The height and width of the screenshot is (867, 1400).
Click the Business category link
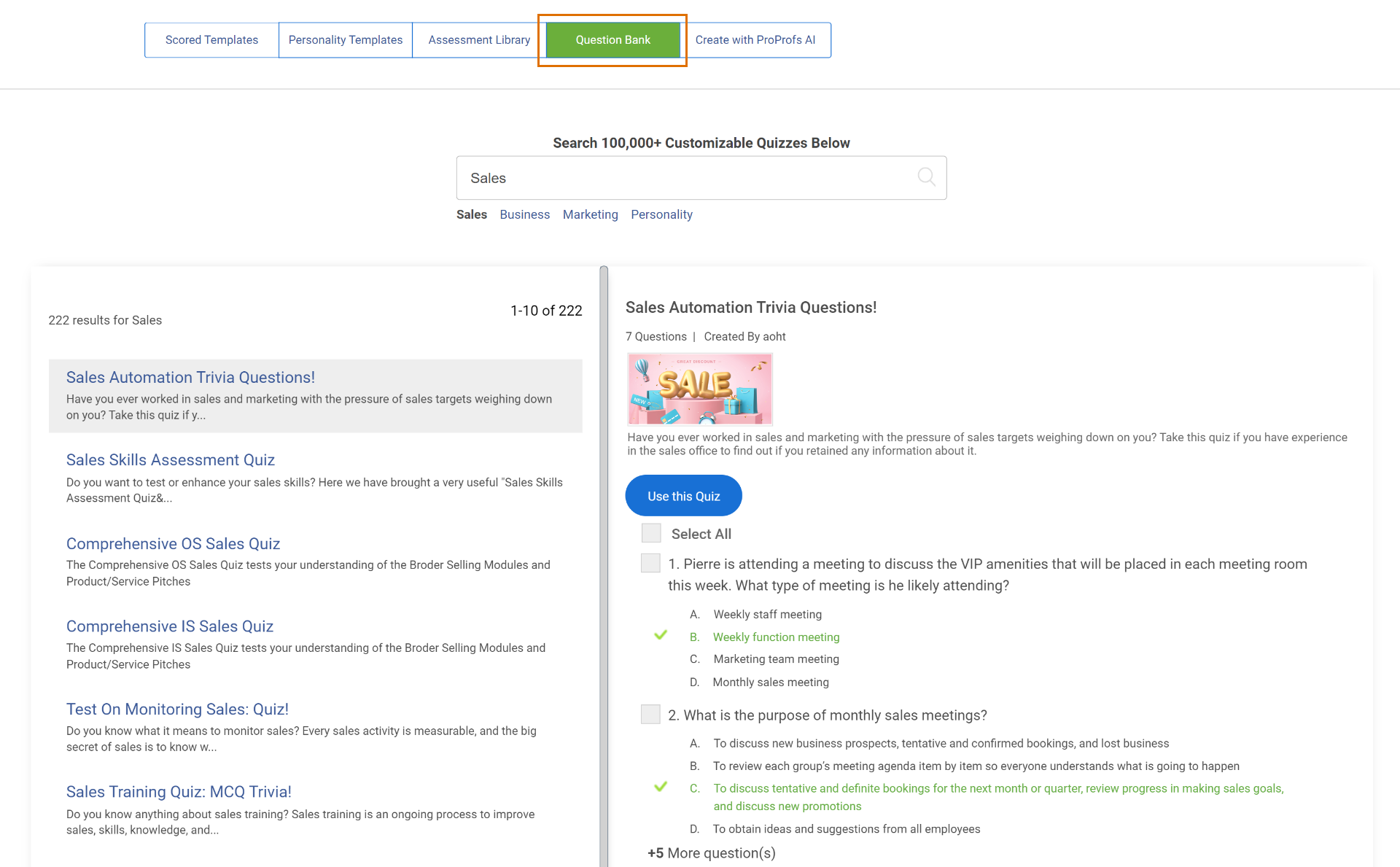[524, 214]
